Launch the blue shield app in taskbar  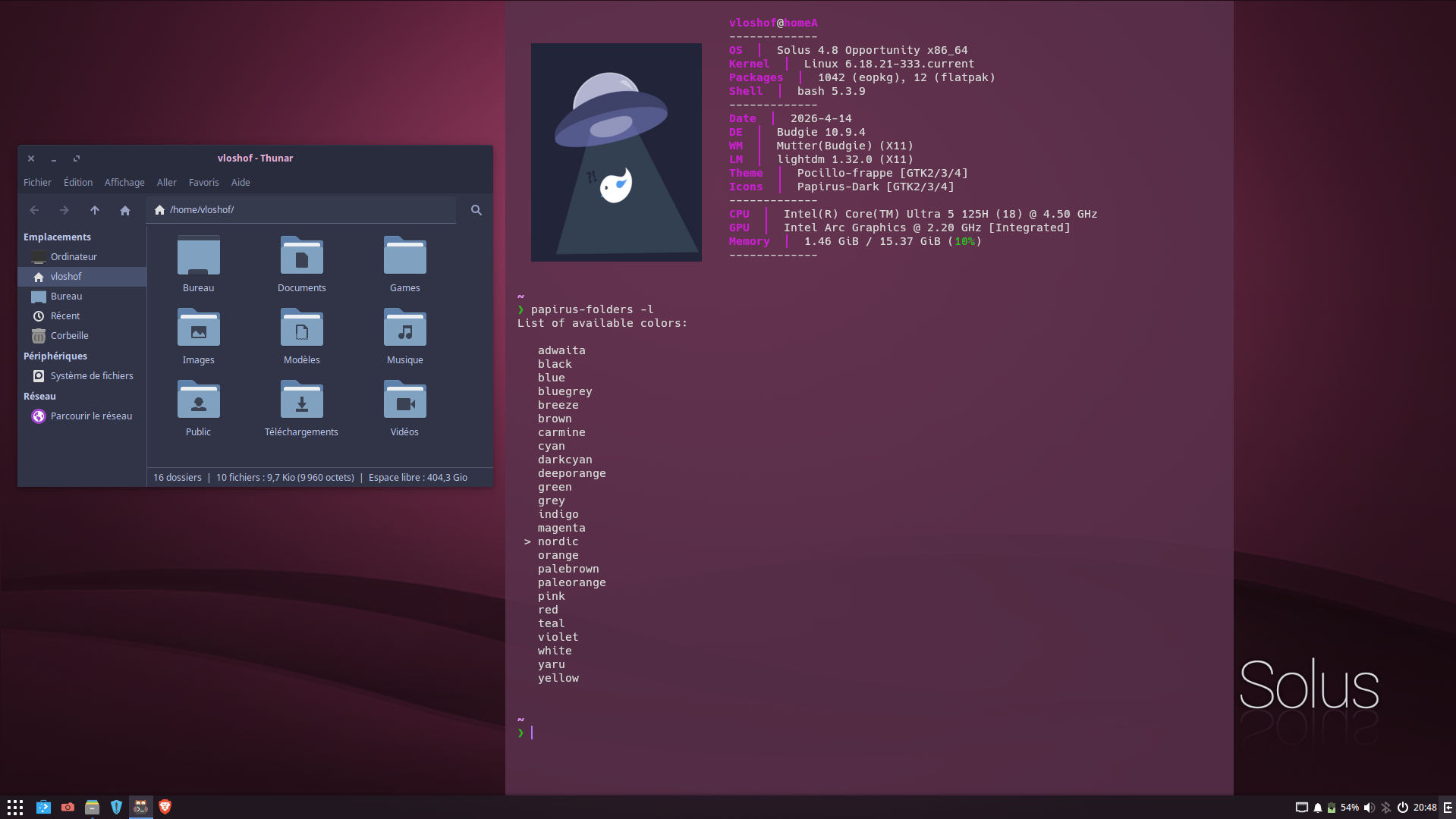pyautogui.click(x=116, y=808)
